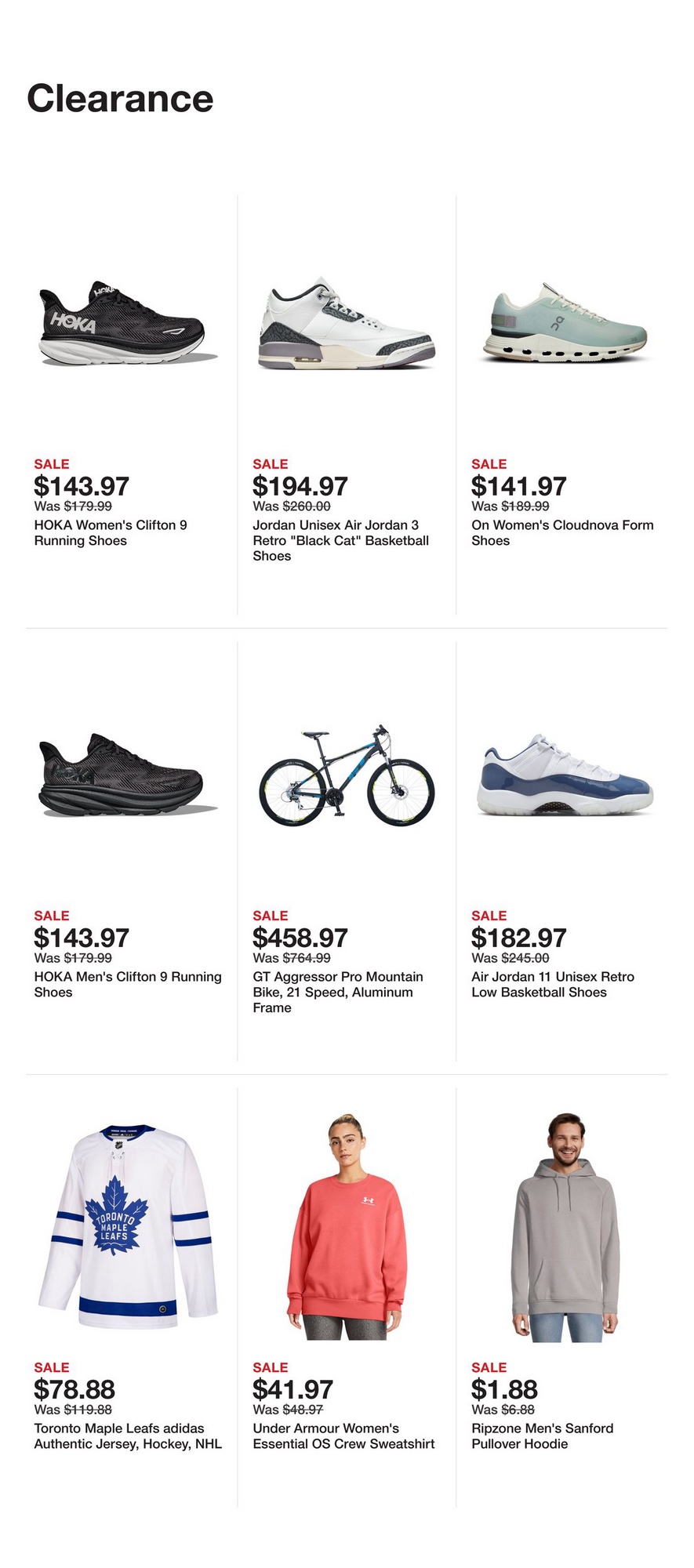Click Air Jordan 11 Unisex Retro Low title
The height and width of the screenshot is (1568, 694).
coord(552,984)
